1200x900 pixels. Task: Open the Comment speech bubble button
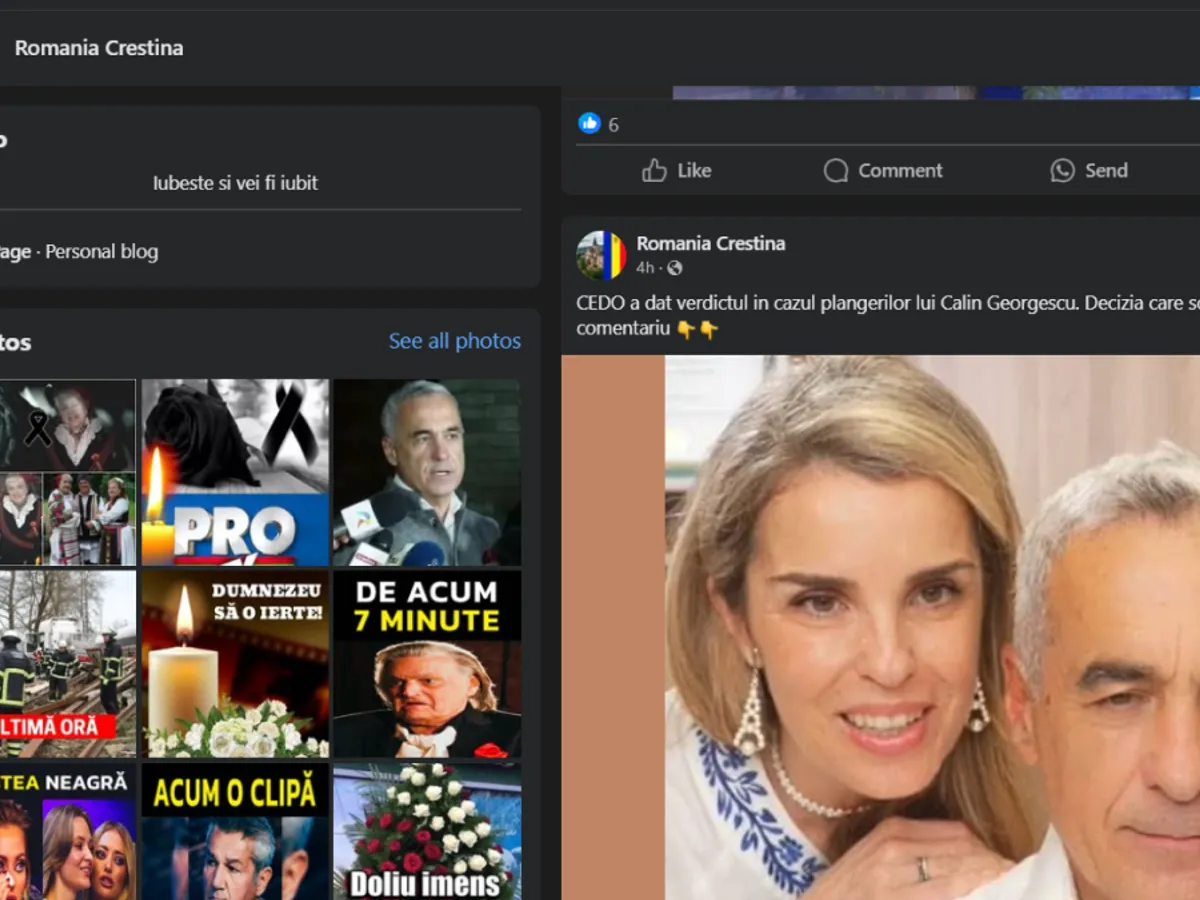pyautogui.click(x=883, y=171)
